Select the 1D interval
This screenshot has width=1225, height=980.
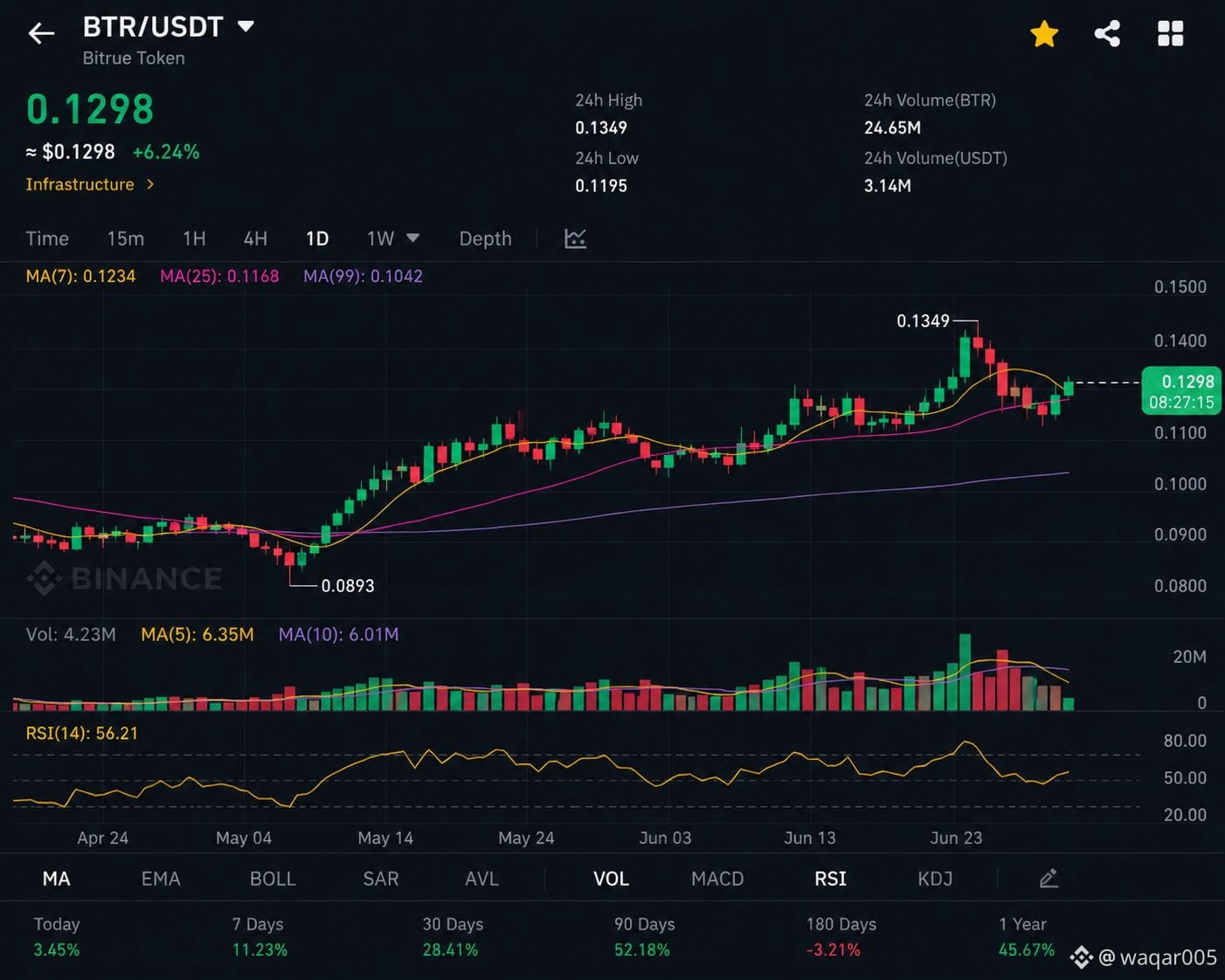(x=317, y=238)
